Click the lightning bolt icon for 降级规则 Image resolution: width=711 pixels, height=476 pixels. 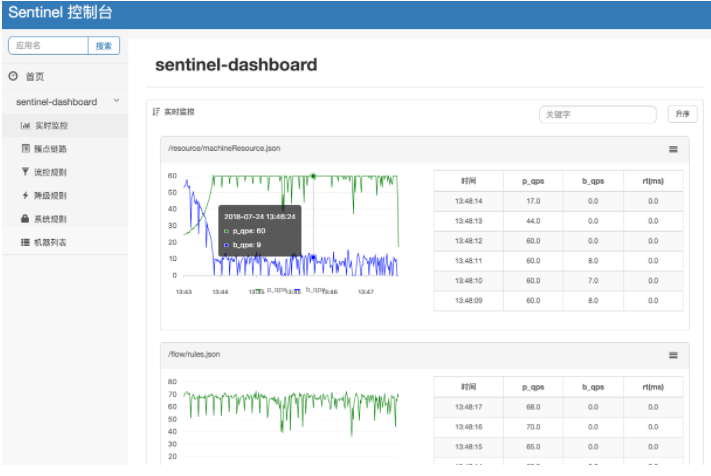(25, 195)
